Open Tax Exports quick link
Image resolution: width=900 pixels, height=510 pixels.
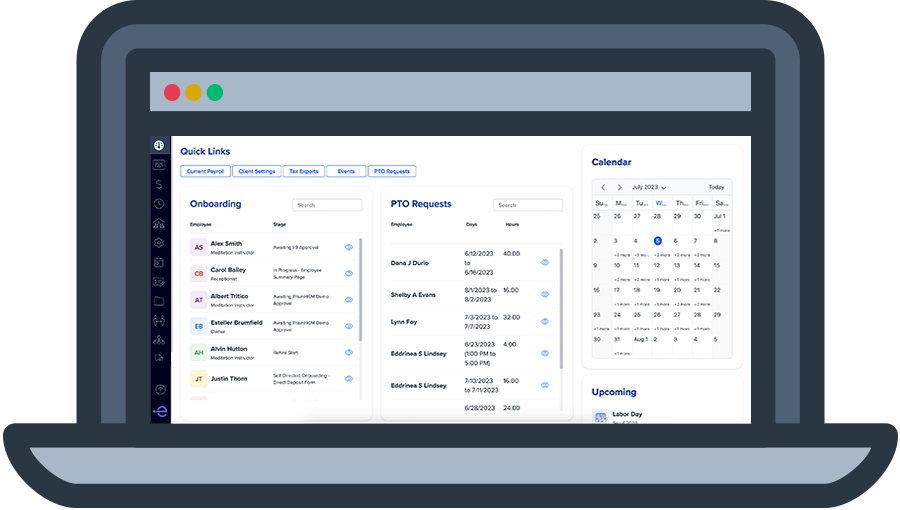click(304, 172)
